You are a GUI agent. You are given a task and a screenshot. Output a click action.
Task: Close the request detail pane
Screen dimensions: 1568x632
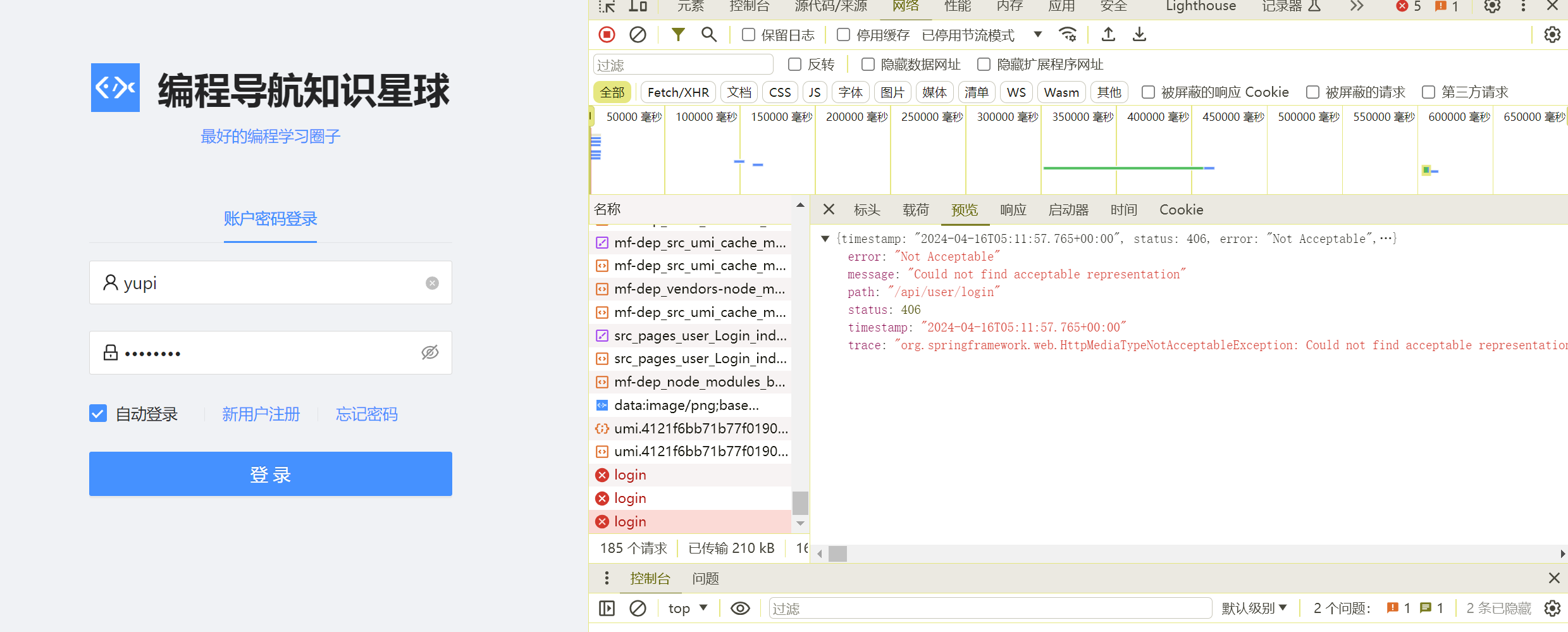pyautogui.click(x=829, y=209)
